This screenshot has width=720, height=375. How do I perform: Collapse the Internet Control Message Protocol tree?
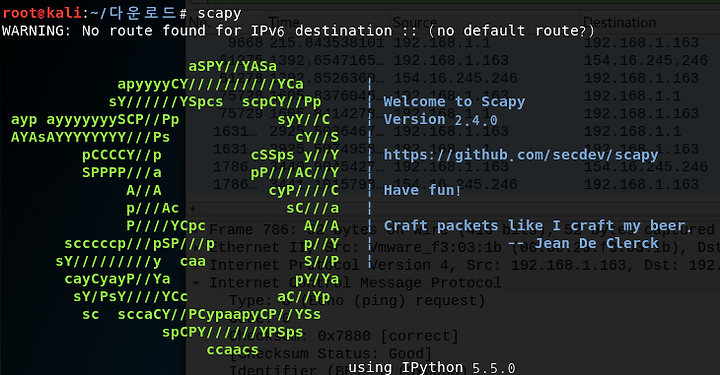(x=197, y=283)
